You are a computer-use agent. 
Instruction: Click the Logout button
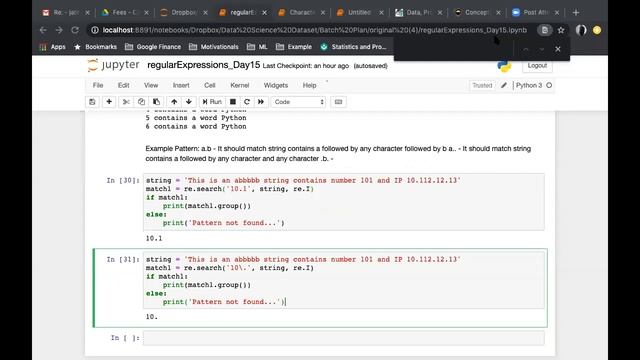[x=537, y=65]
